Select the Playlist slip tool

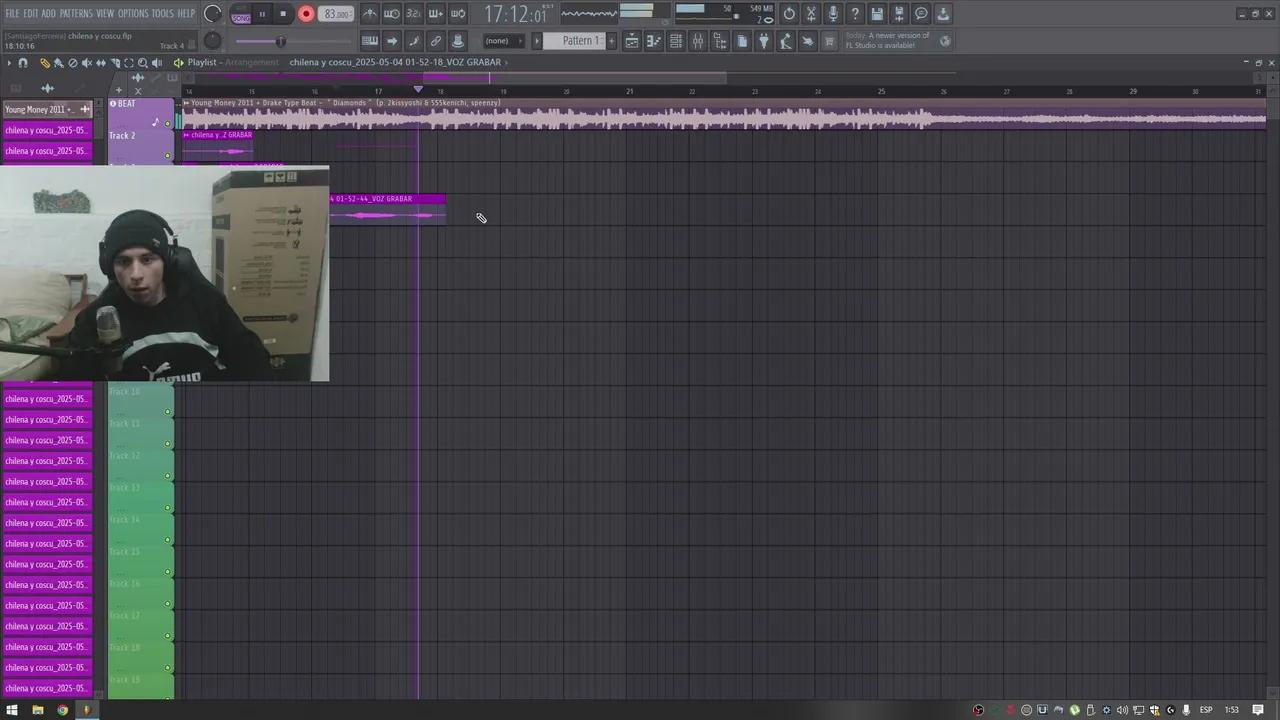100,63
